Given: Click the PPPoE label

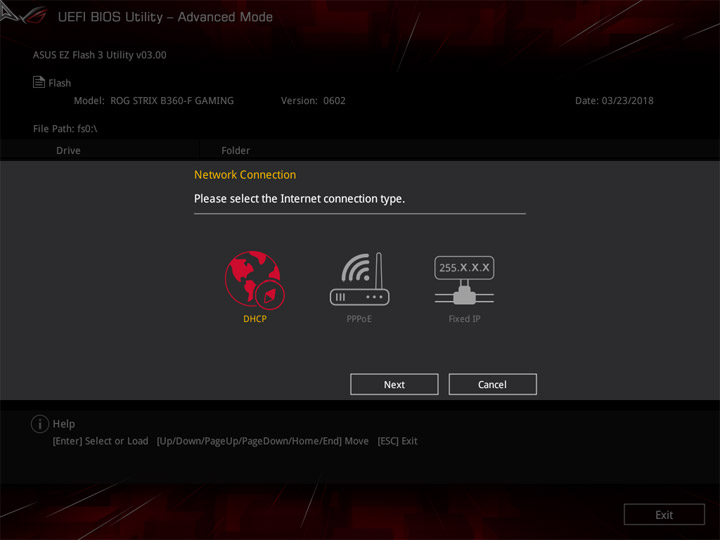Looking at the screenshot, I should click(x=359, y=319).
